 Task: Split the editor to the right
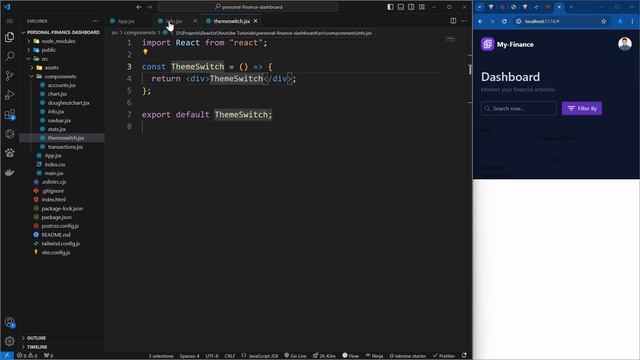(x=453, y=21)
